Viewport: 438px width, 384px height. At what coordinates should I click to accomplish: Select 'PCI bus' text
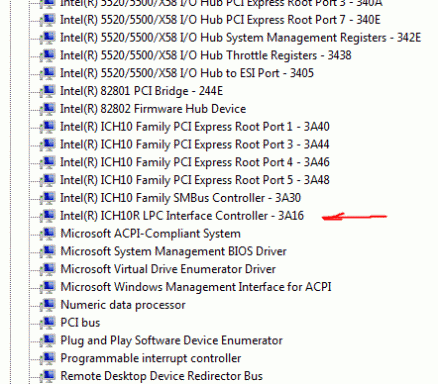(x=80, y=323)
